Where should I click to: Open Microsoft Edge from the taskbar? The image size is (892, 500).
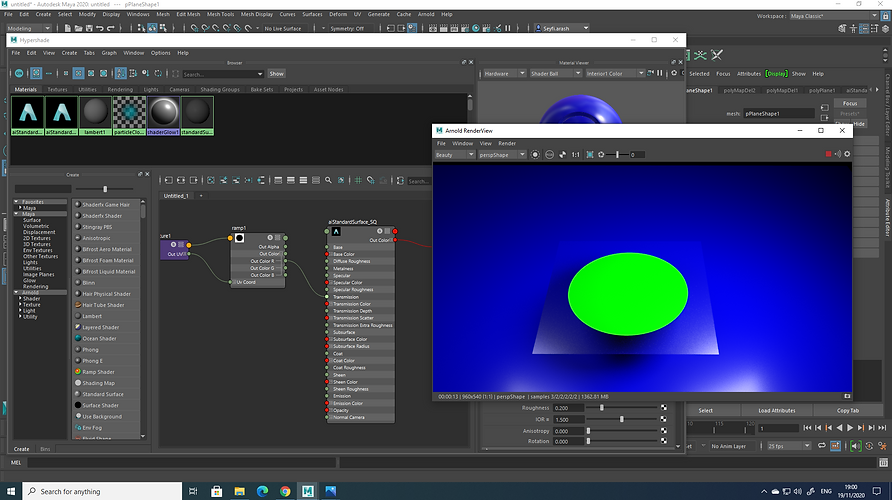[x=262, y=491]
